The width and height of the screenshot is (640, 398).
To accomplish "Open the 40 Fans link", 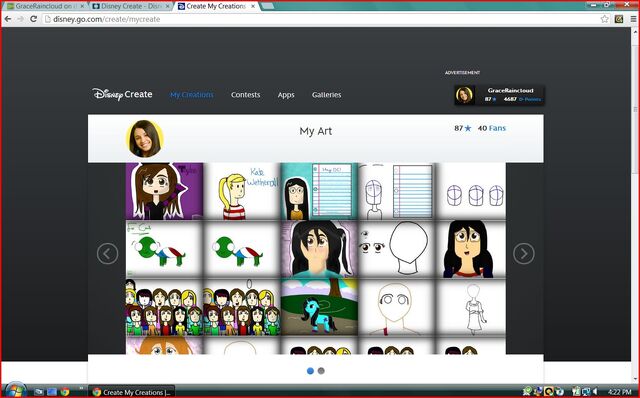I will pyautogui.click(x=492, y=128).
